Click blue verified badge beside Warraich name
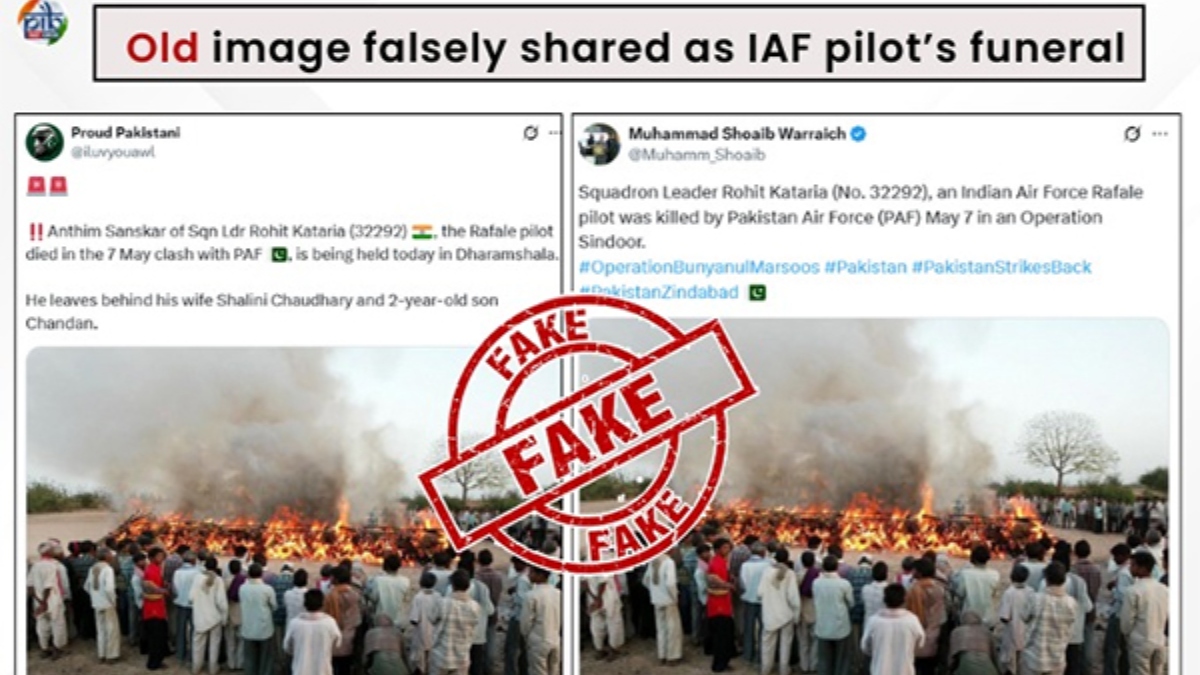This screenshot has height=675, width=1200. click(858, 134)
